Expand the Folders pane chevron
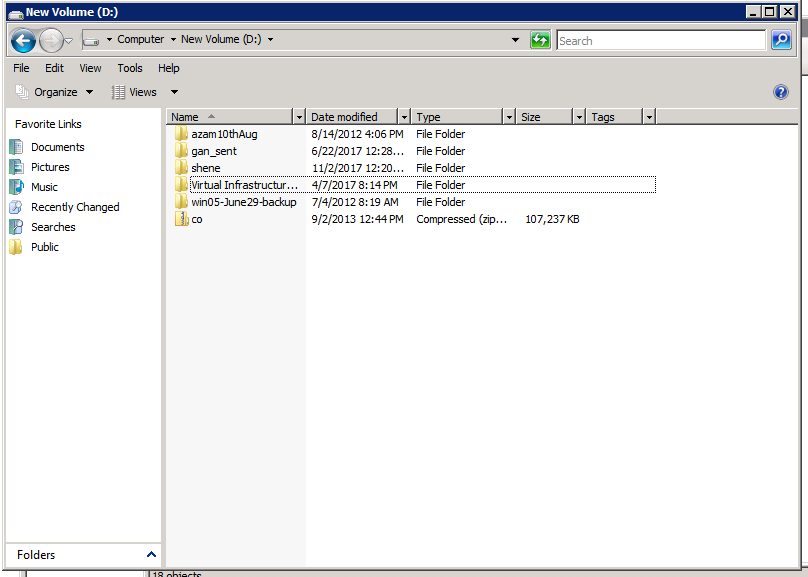Viewport: 808px width, 577px height. pos(151,554)
